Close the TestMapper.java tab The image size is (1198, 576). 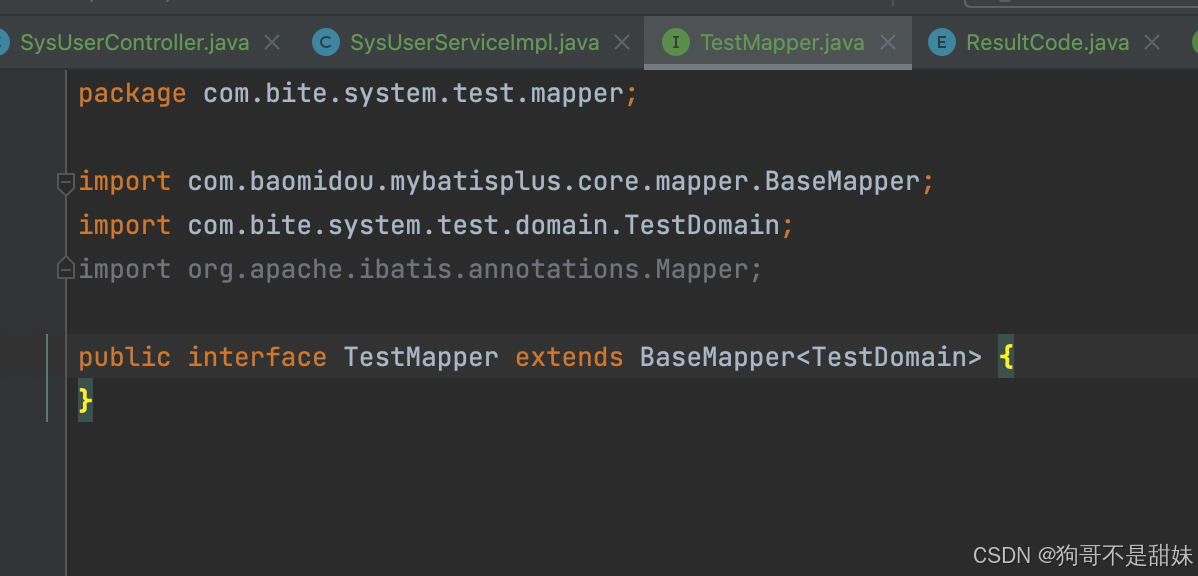pyautogui.click(x=887, y=43)
